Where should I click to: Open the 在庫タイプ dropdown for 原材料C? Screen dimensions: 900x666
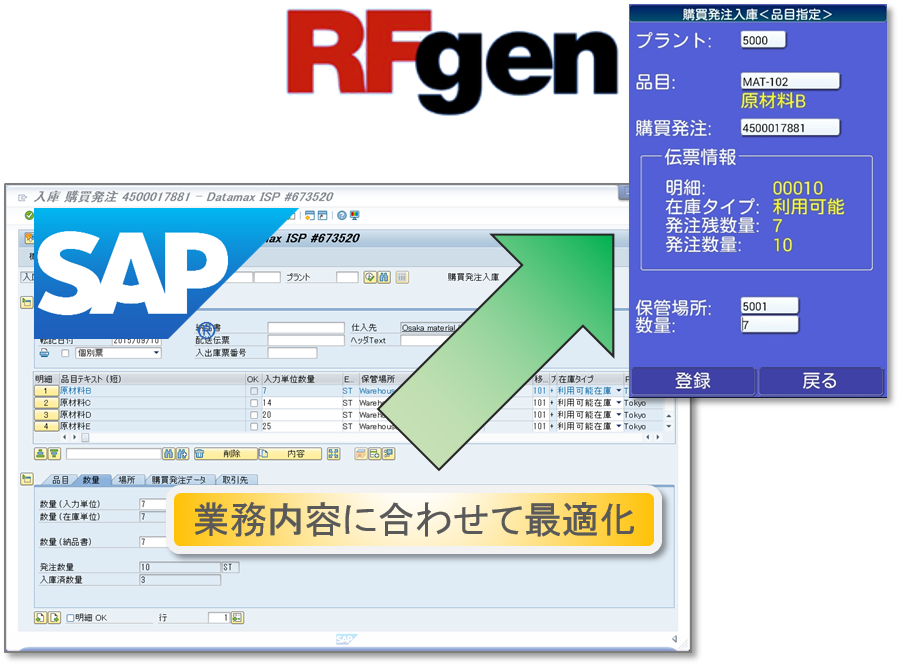point(618,402)
